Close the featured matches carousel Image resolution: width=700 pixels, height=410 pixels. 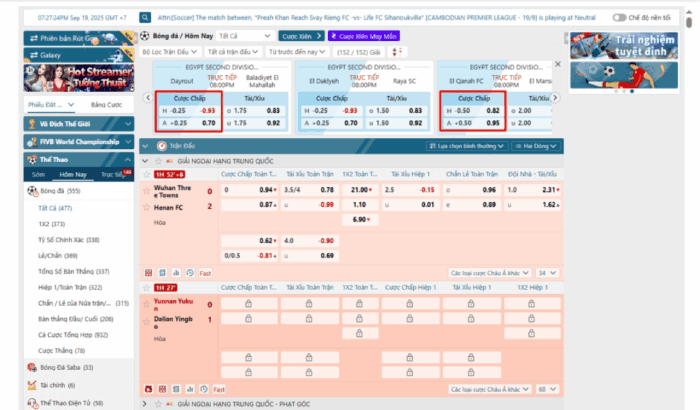[558, 64]
